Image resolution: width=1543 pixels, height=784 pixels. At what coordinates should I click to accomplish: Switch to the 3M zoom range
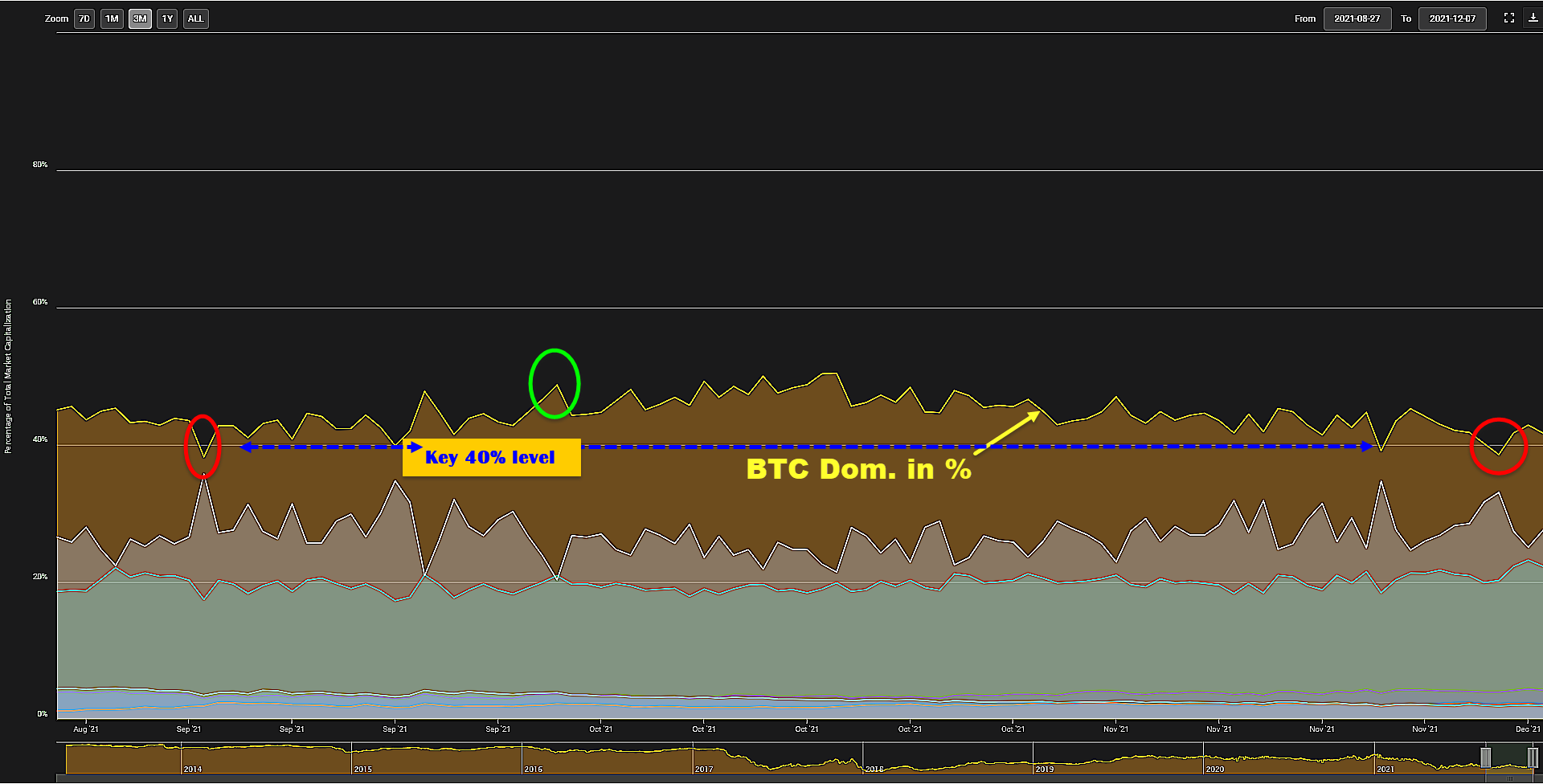click(140, 19)
